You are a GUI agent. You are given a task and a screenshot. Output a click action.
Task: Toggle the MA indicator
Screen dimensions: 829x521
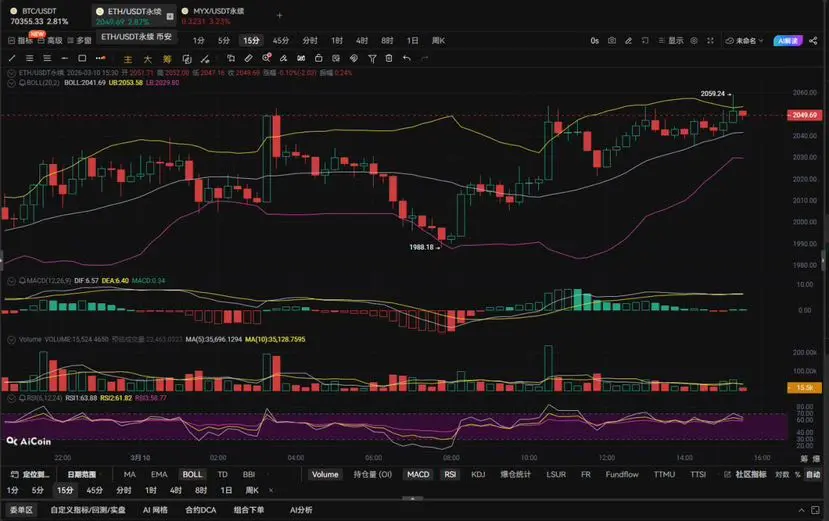(x=130, y=474)
